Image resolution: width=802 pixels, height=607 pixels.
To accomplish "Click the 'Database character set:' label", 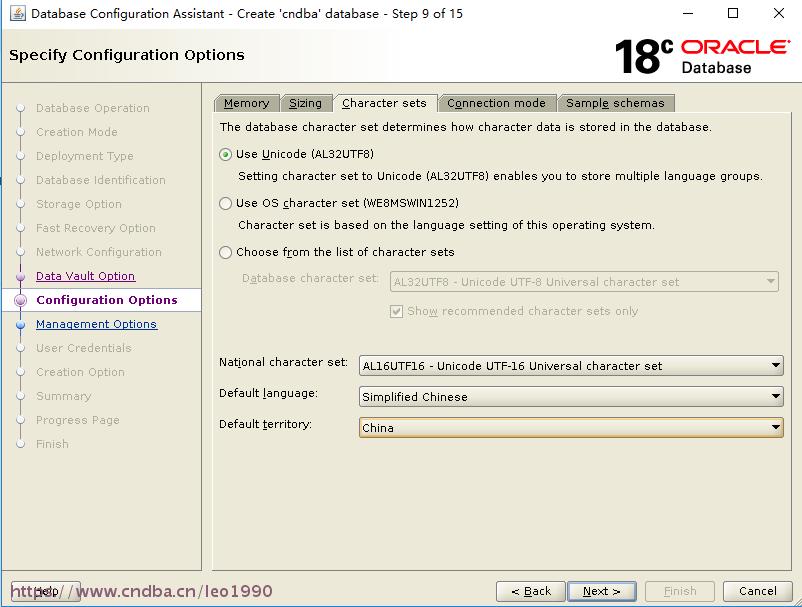I will coord(310,278).
